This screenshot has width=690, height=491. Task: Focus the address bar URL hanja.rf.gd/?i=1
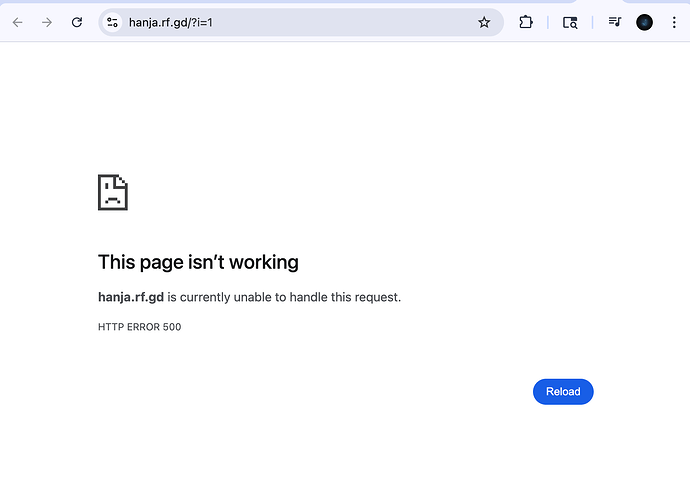[171, 22]
